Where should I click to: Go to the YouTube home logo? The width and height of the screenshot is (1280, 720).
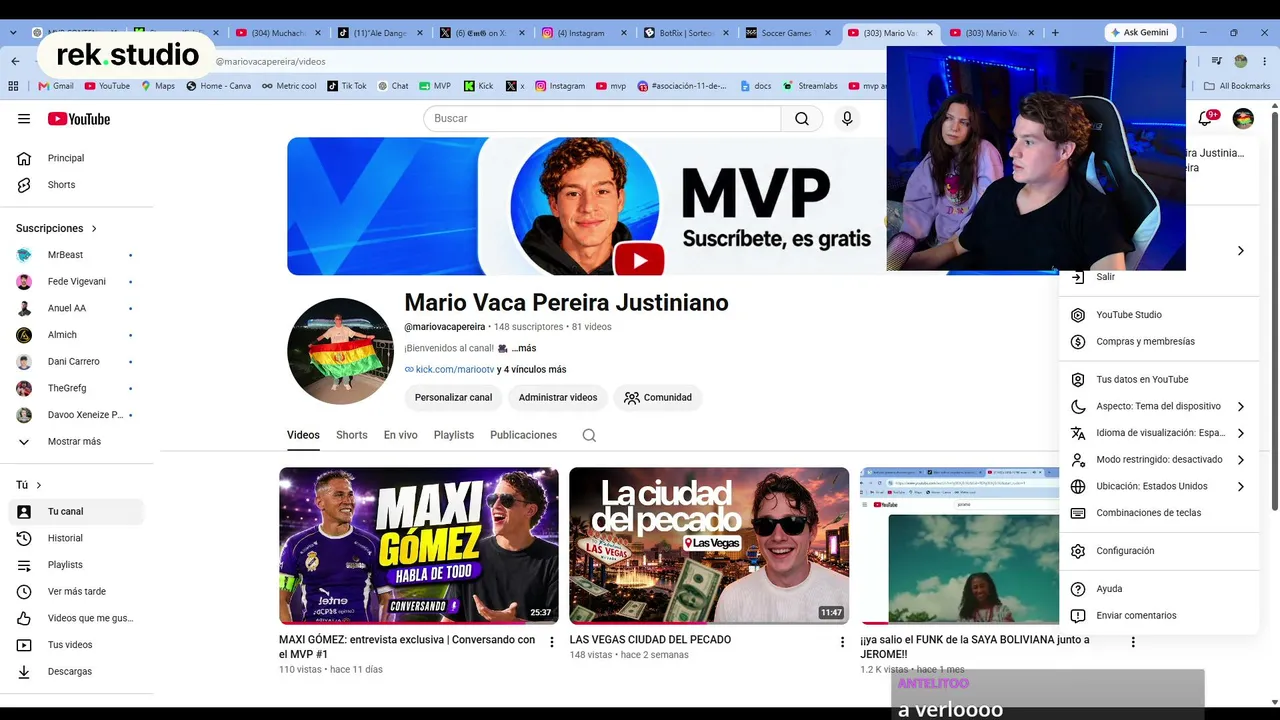tap(79, 119)
